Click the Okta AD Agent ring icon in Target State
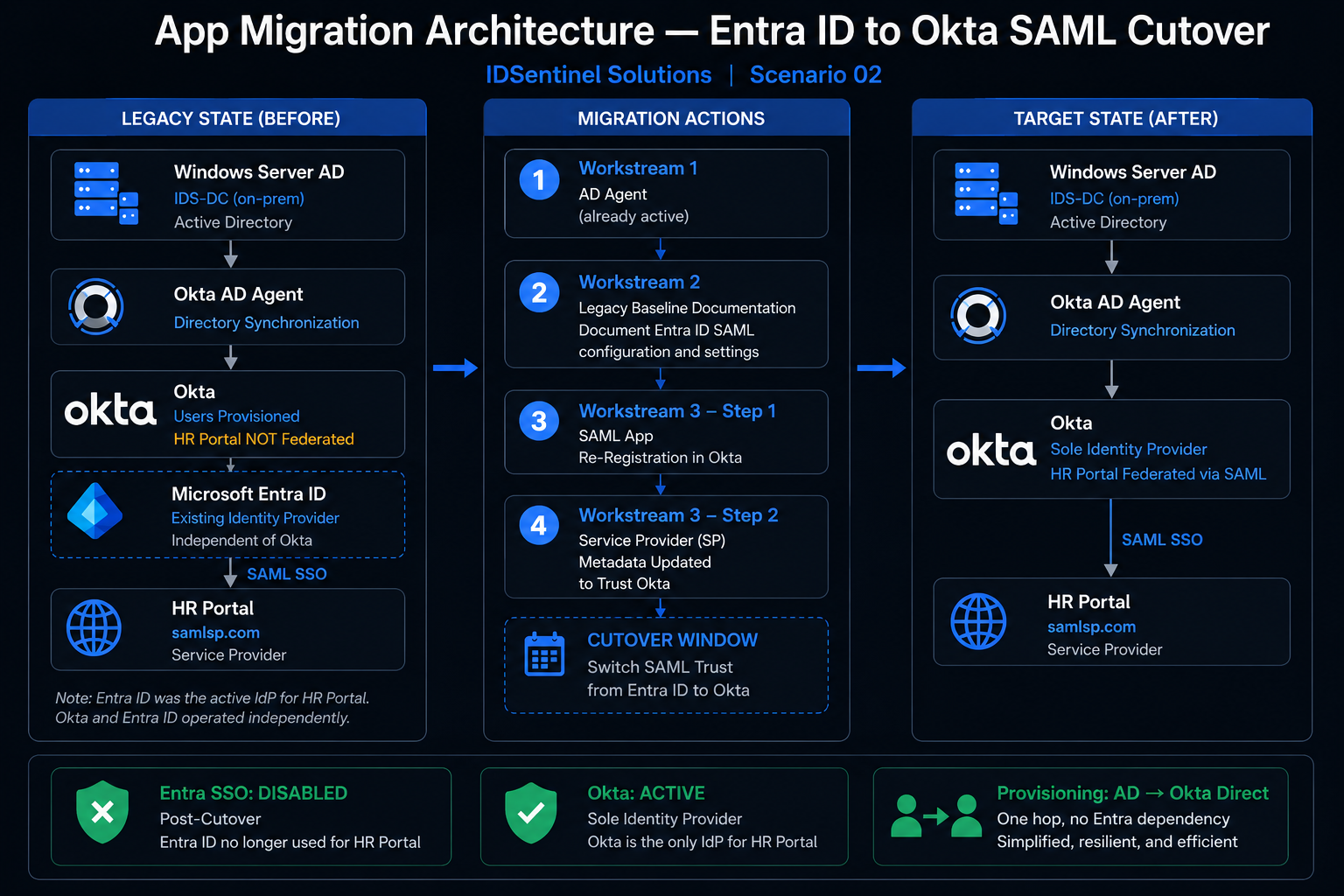The height and width of the screenshot is (896, 1344). pyautogui.click(x=978, y=315)
